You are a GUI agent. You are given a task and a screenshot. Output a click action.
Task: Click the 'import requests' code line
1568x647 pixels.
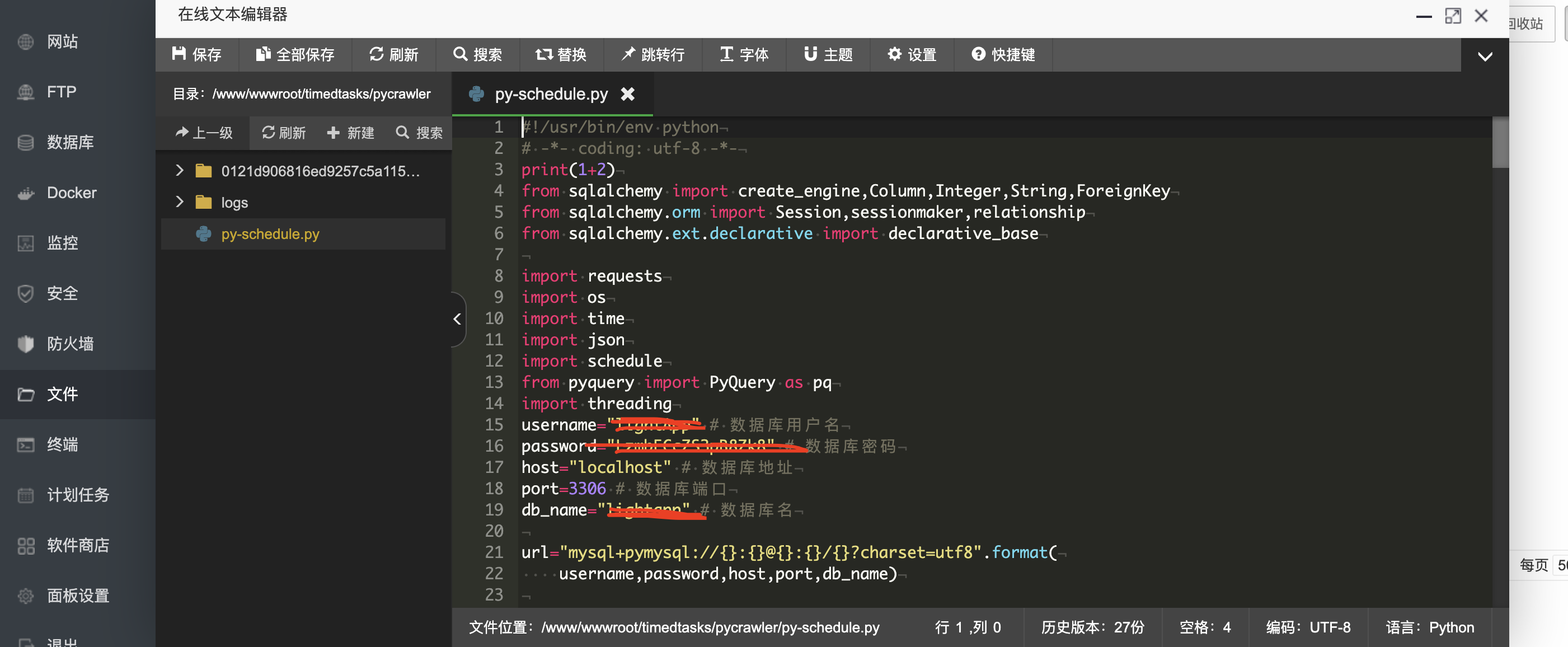[591, 276]
